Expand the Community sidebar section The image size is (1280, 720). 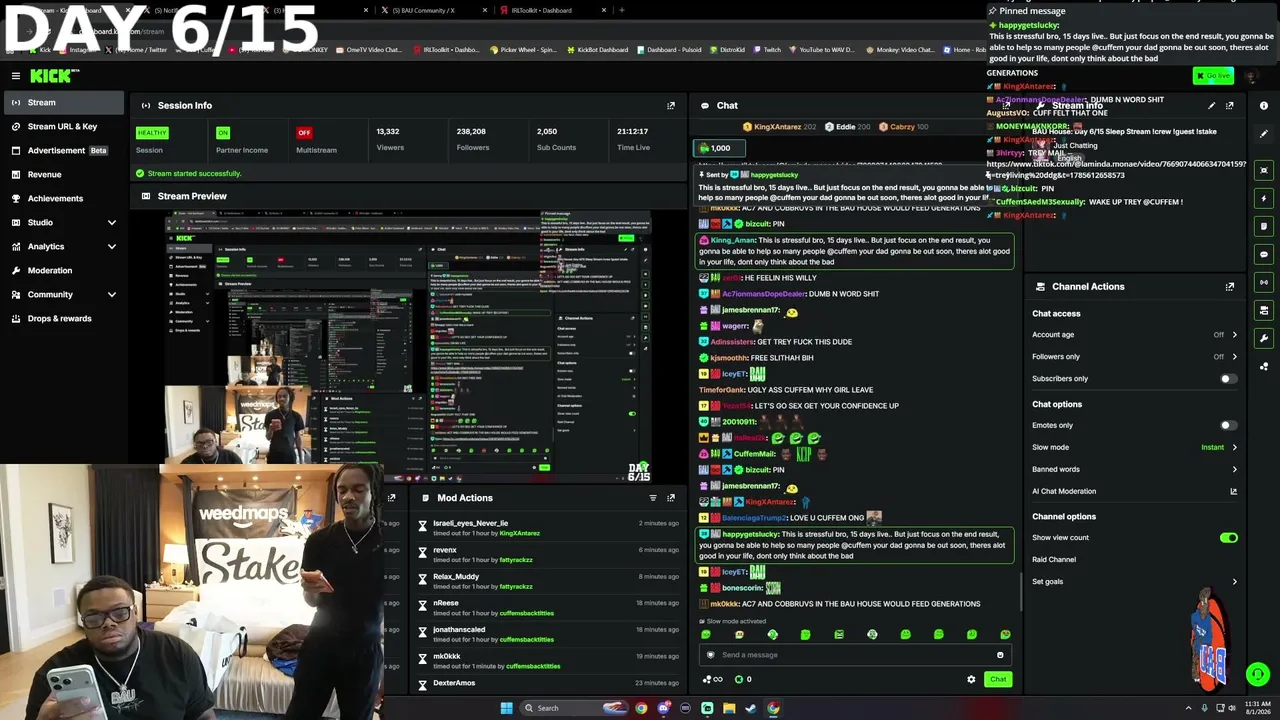[x=112, y=294]
